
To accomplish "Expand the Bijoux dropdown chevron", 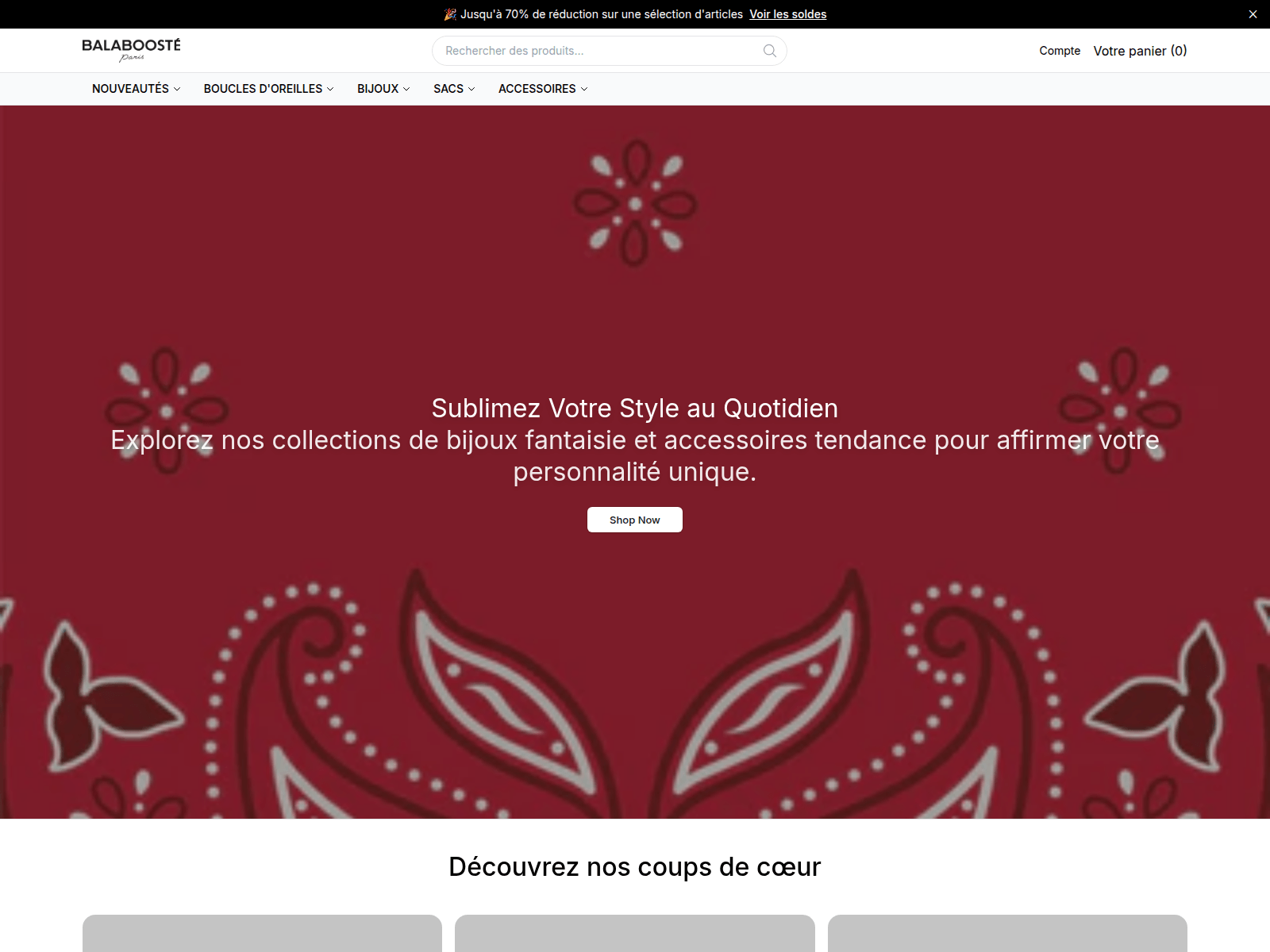I will (406, 89).
